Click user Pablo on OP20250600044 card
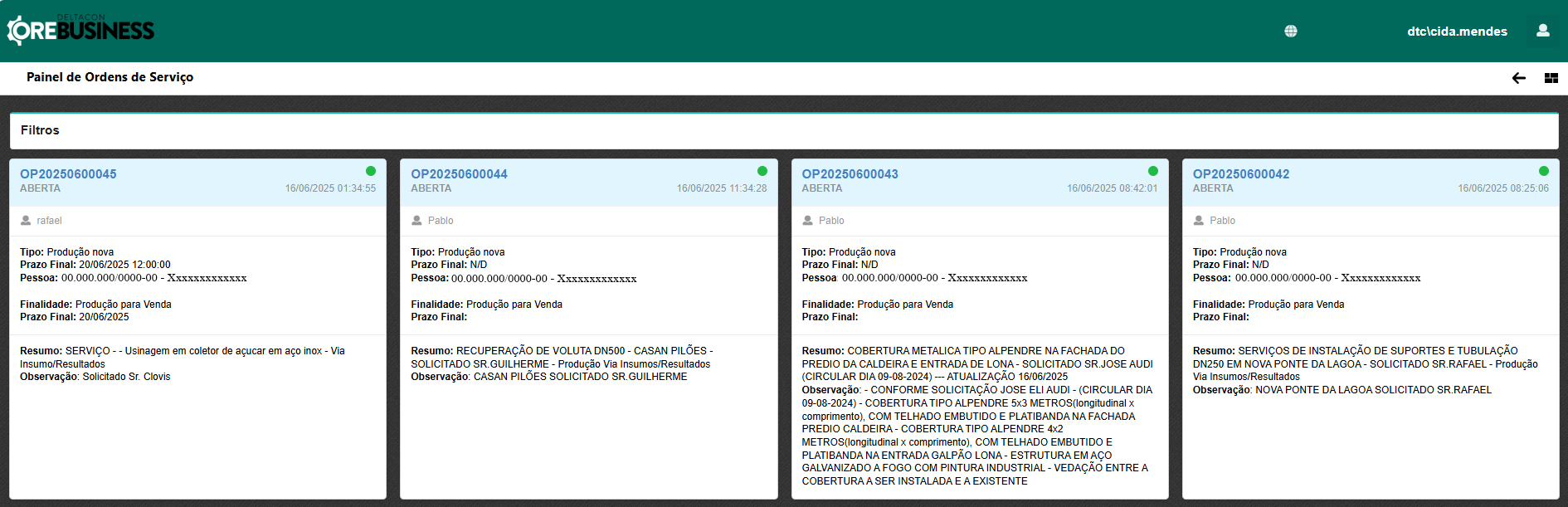Viewport: 1568px width, 507px height. point(440,221)
